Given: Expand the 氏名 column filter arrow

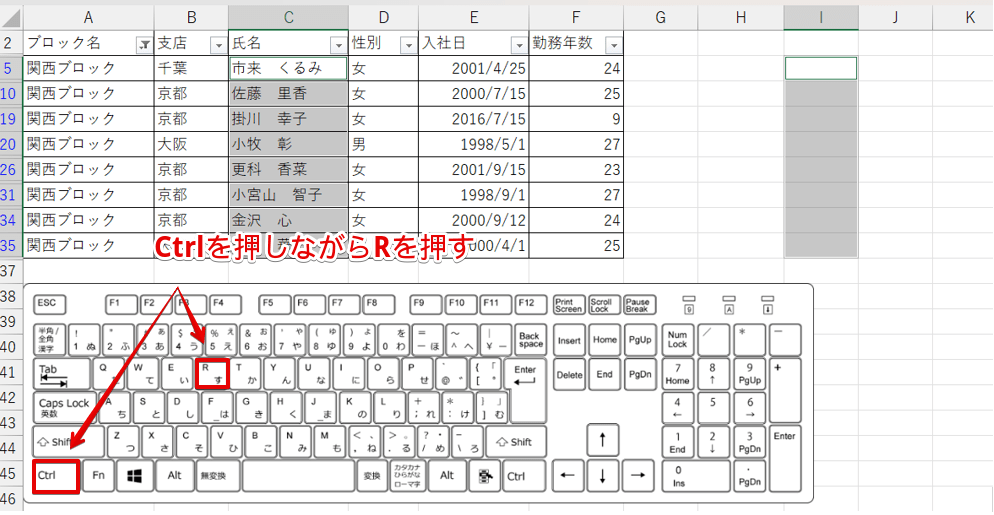Looking at the screenshot, I should click(337, 45).
